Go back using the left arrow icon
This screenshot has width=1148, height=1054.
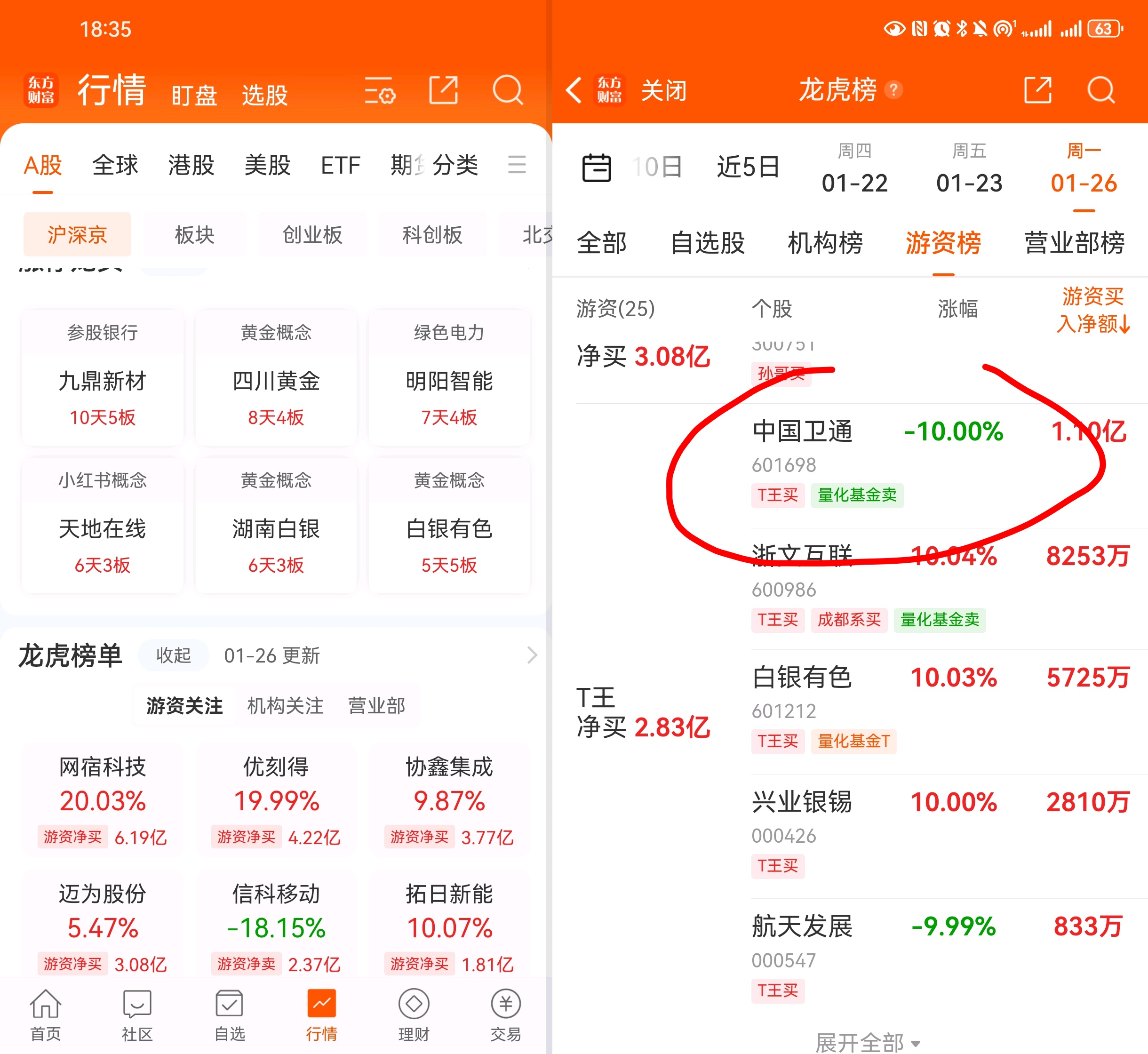[574, 90]
